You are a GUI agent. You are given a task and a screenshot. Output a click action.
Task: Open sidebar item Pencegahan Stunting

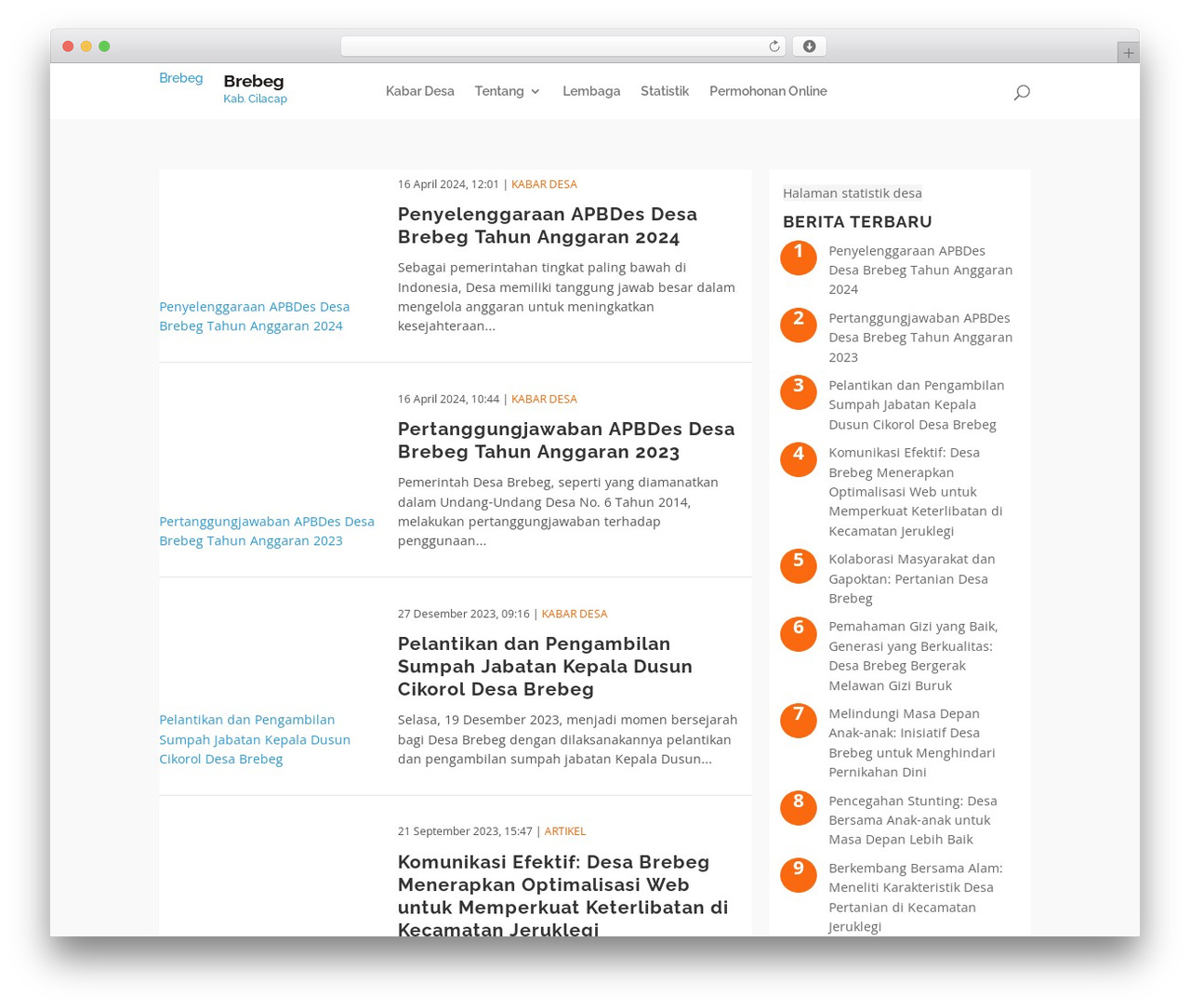[913, 819]
